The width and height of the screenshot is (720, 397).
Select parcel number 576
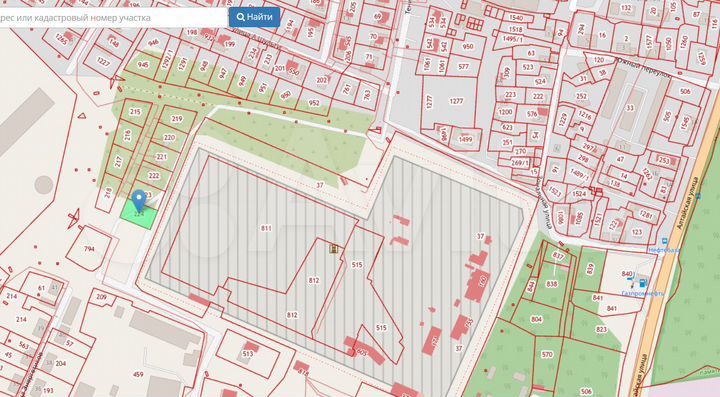pyautogui.click(x=532, y=114)
